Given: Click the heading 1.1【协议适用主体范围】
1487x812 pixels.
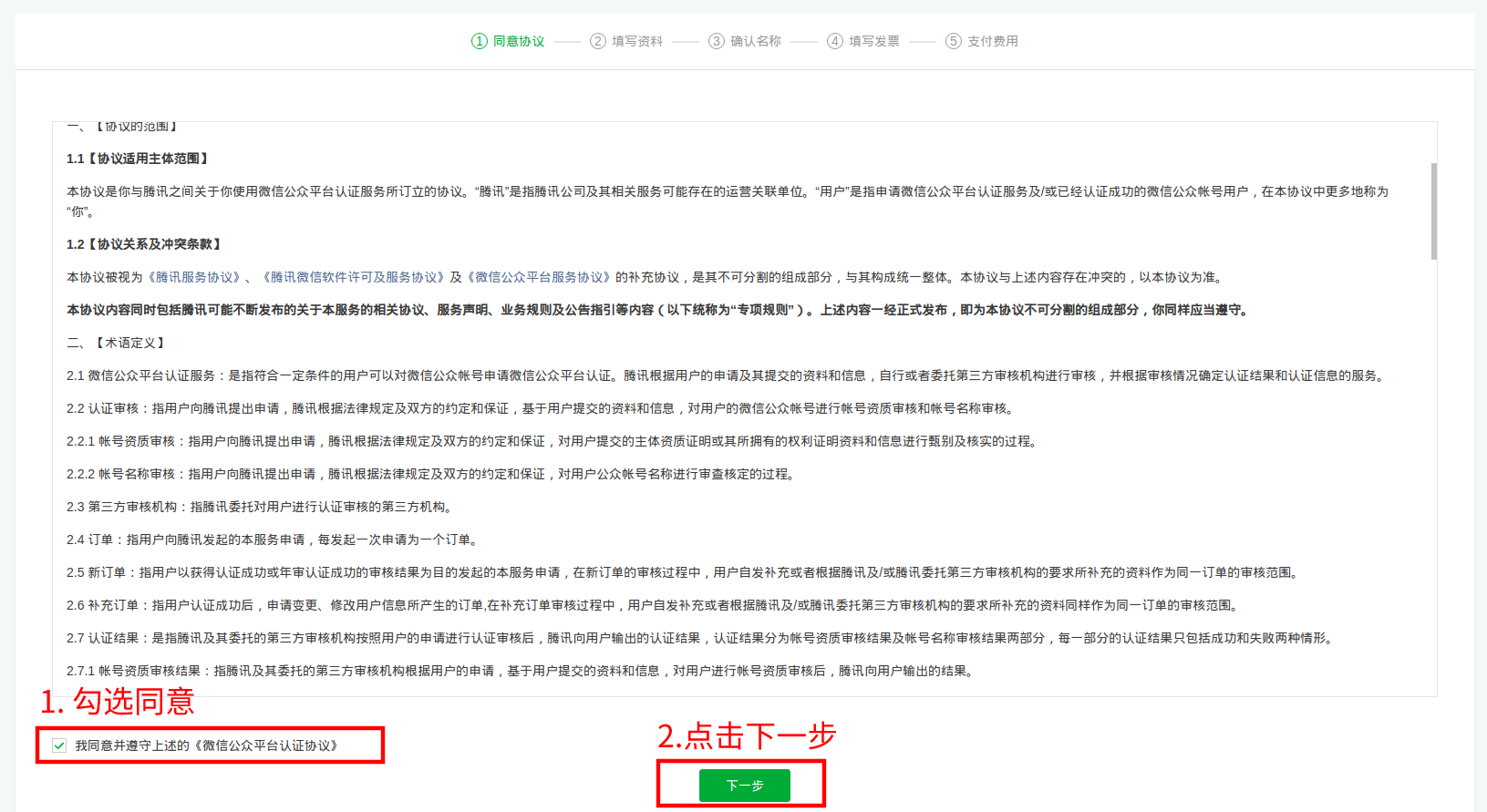Looking at the screenshot, I should (x=139, y=159).
